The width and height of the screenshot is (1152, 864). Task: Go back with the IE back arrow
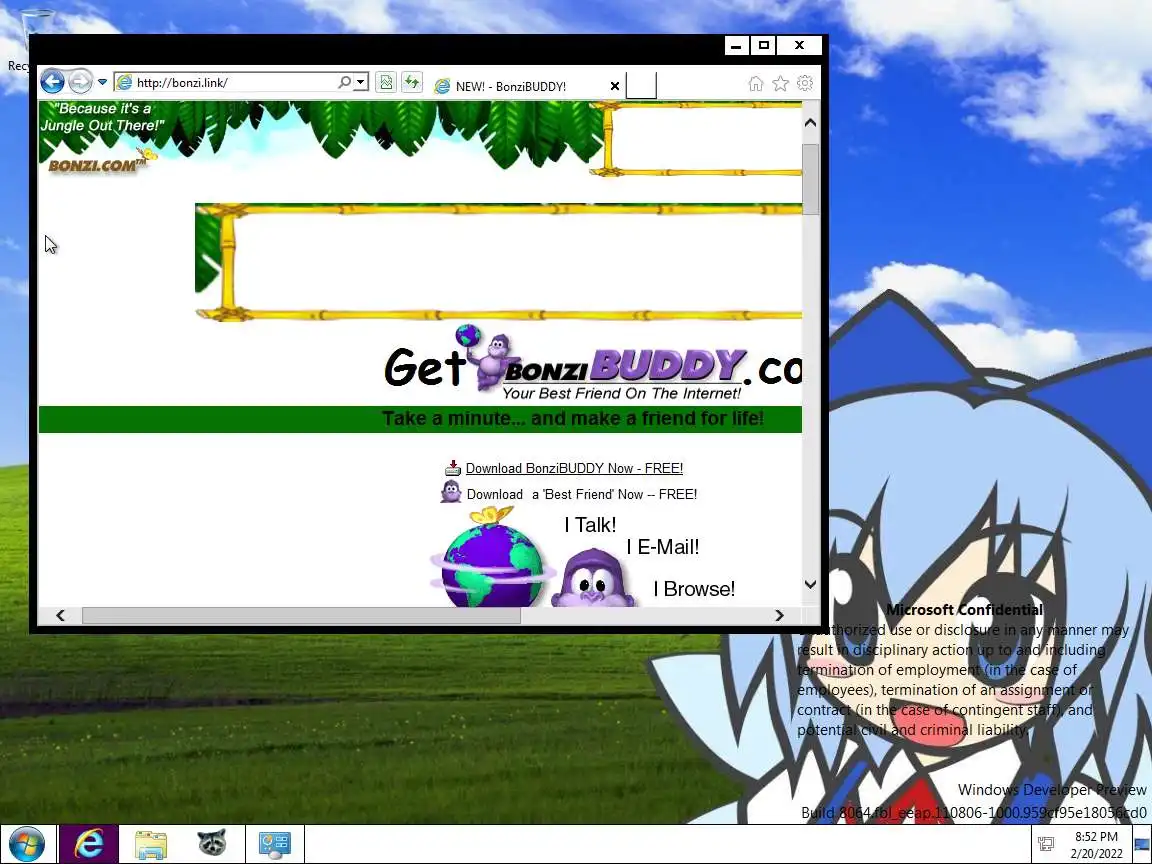click(x=52, y=81)
